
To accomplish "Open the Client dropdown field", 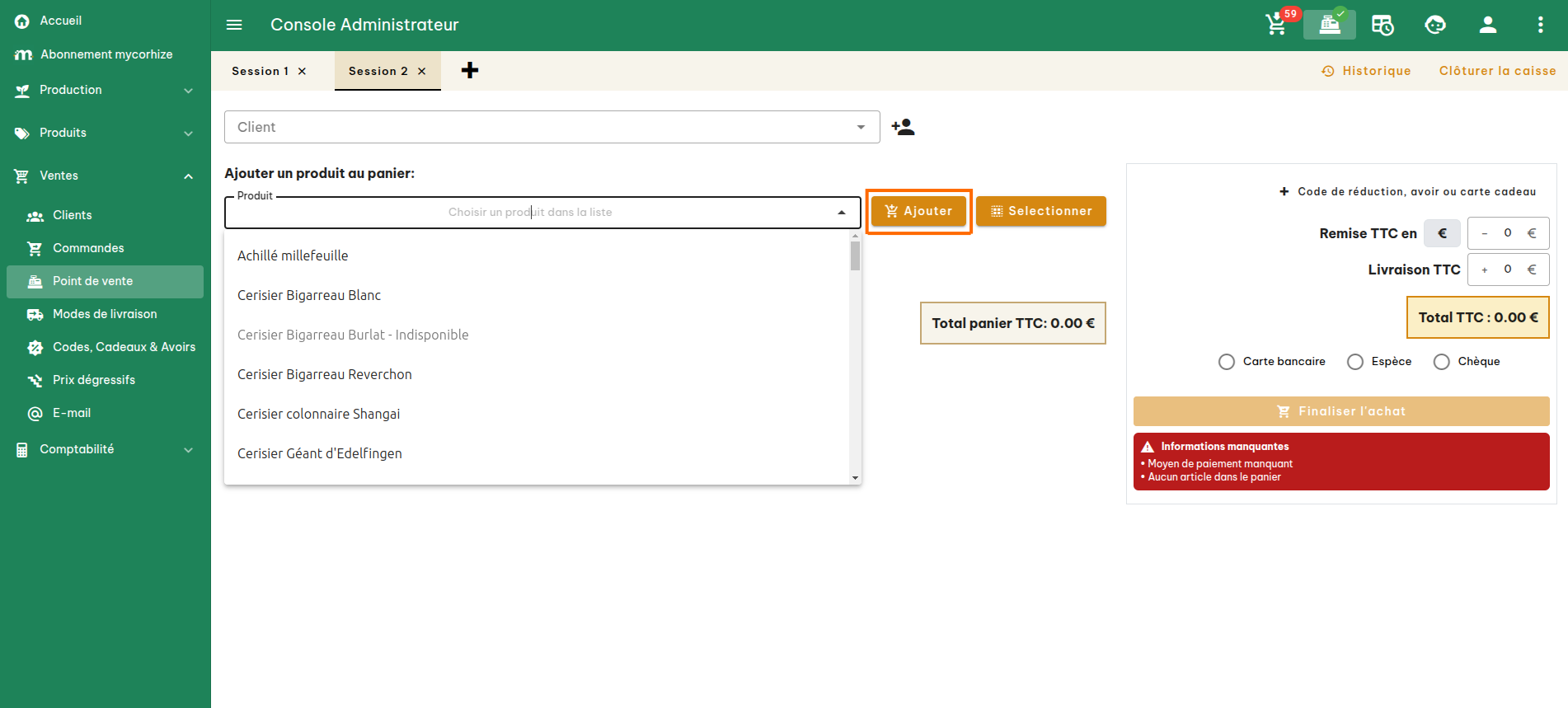I will [552, 127].
